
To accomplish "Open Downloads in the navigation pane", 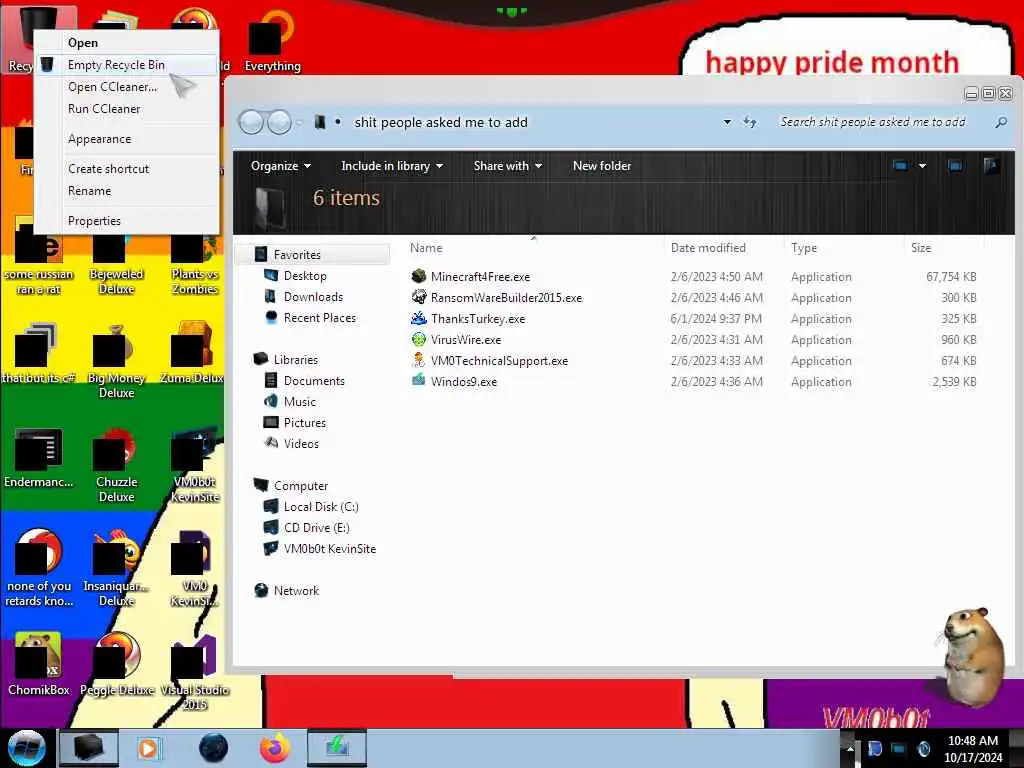I will pyautogui.click(x=313, y=297).
